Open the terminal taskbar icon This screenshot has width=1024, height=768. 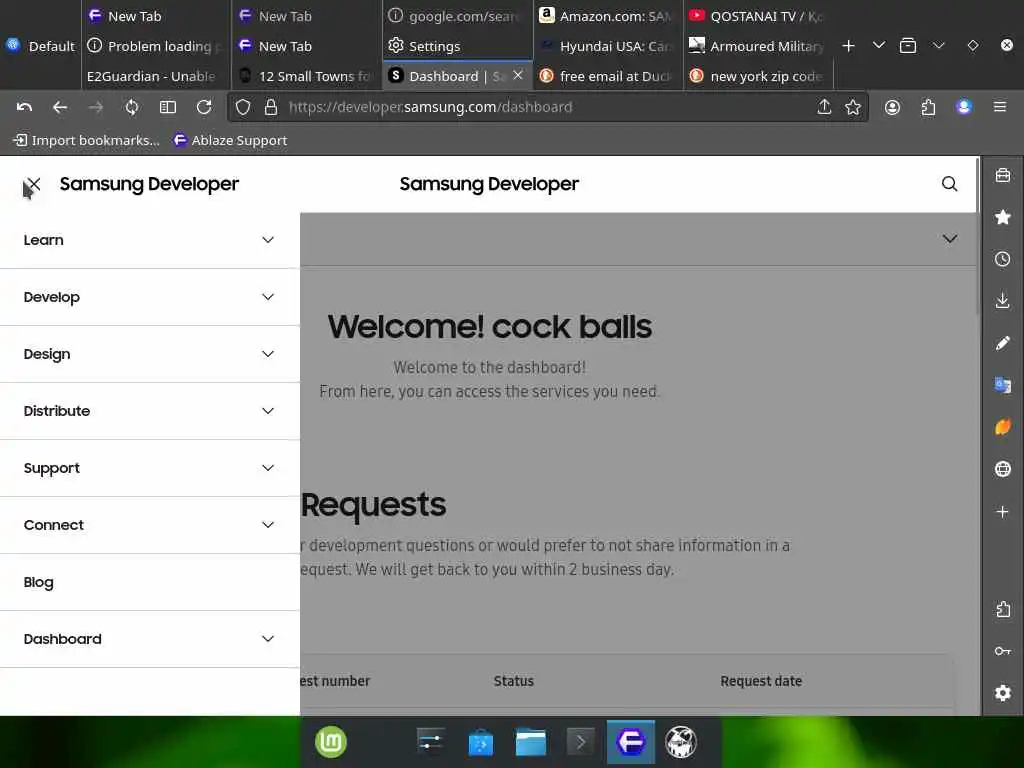click(581, 743)
